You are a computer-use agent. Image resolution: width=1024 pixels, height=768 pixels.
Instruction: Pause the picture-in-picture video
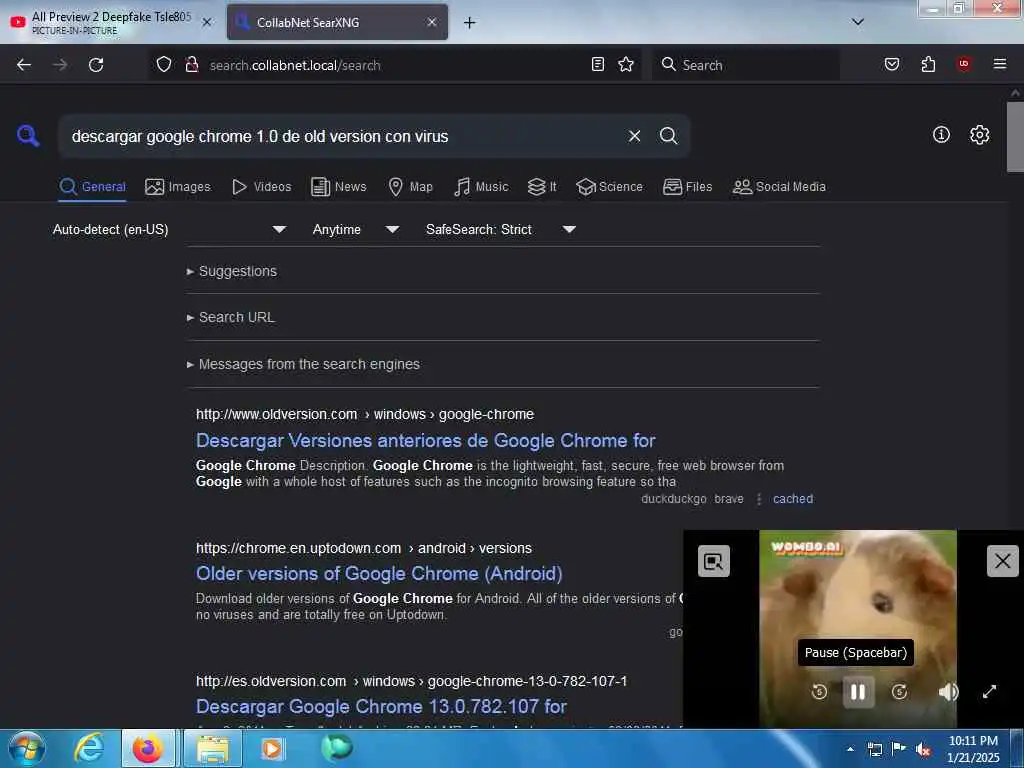[x=858, y=692]
